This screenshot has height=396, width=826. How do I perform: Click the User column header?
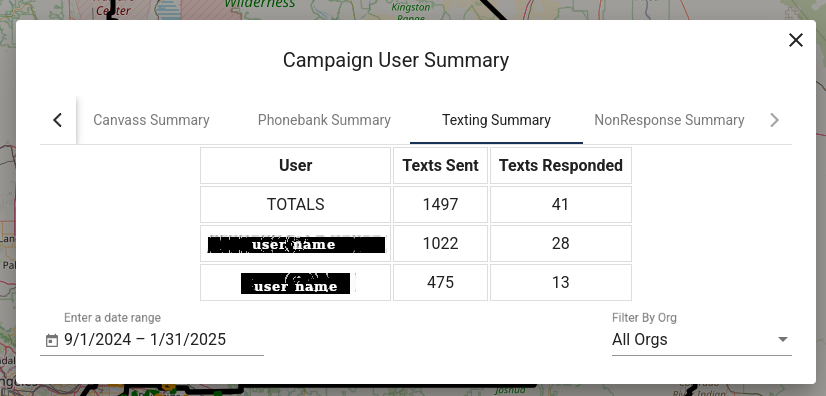(x=296, y=165)
